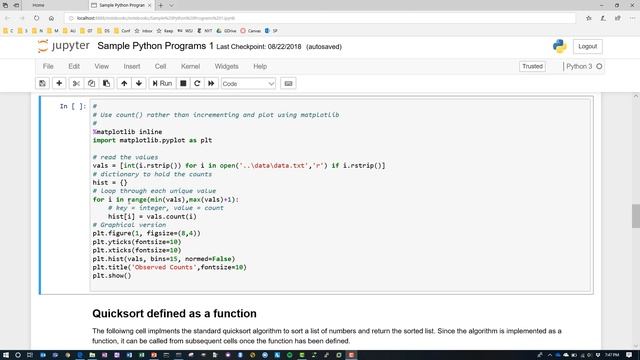Viewport: 640px width, 360px height.
Task: Select the Sample Python Program browser tab
Action: (x=121, y=5)
